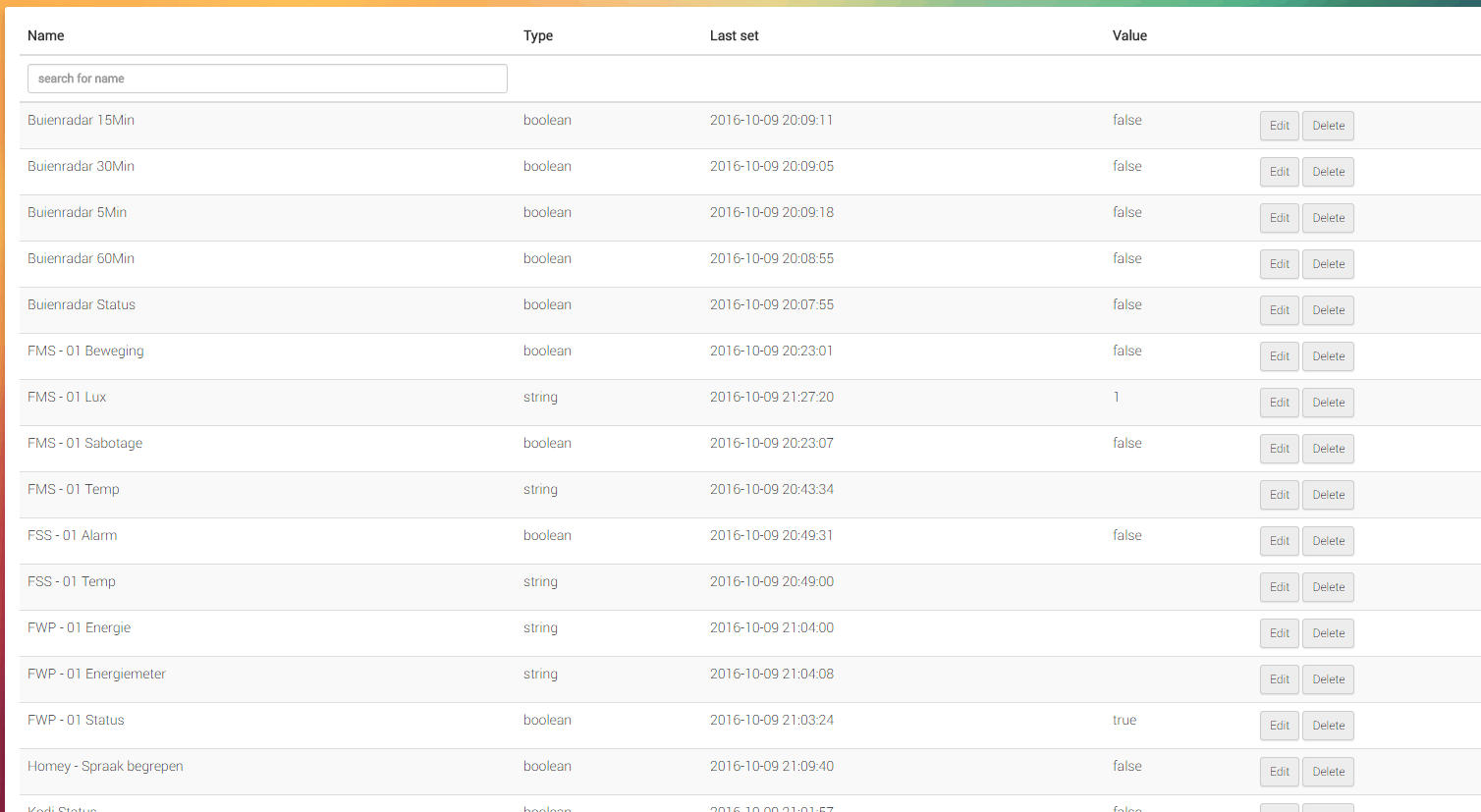
Task: Select the name Homey - Spraak begrepen
Action: tap(105, 766)
